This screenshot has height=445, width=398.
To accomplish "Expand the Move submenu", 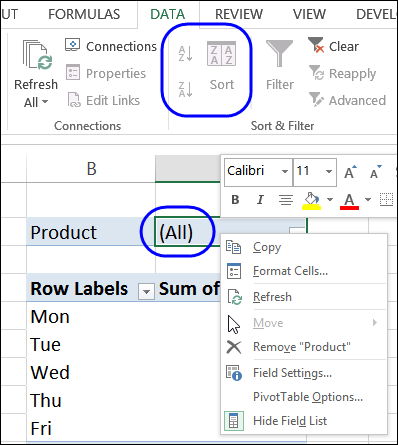I will [304, 323].
